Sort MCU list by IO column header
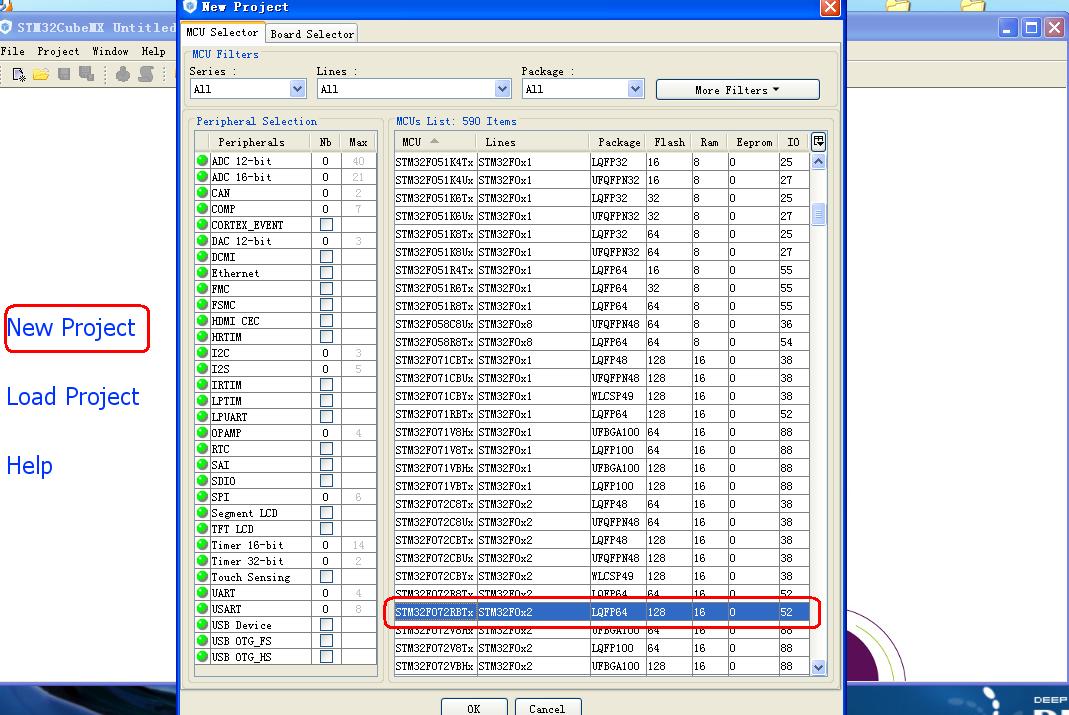 pyautogui.click(x=794, y=142)
